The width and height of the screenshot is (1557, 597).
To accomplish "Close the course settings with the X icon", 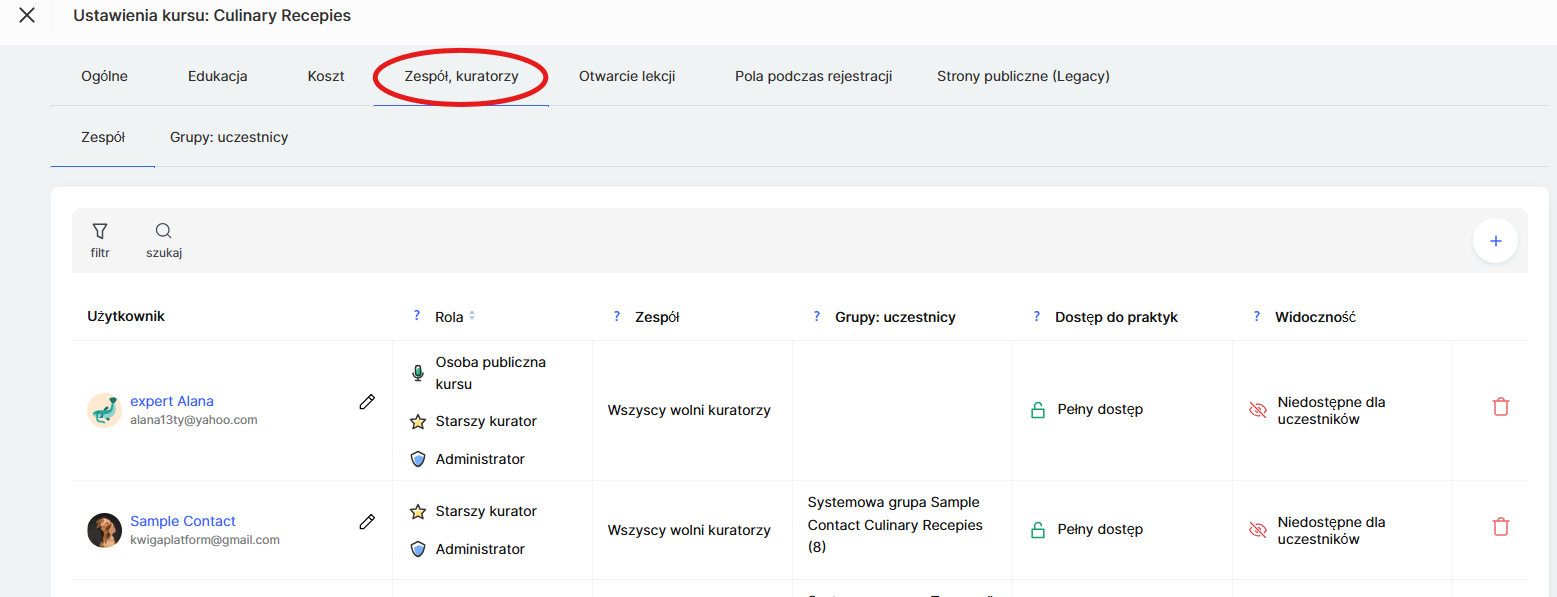I will coord(27,16).
